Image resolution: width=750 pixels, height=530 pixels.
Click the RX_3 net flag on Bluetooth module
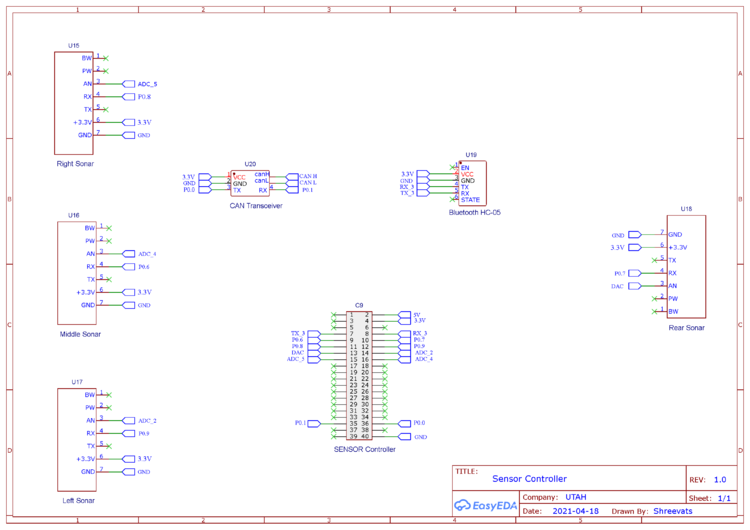coord(423,187)
